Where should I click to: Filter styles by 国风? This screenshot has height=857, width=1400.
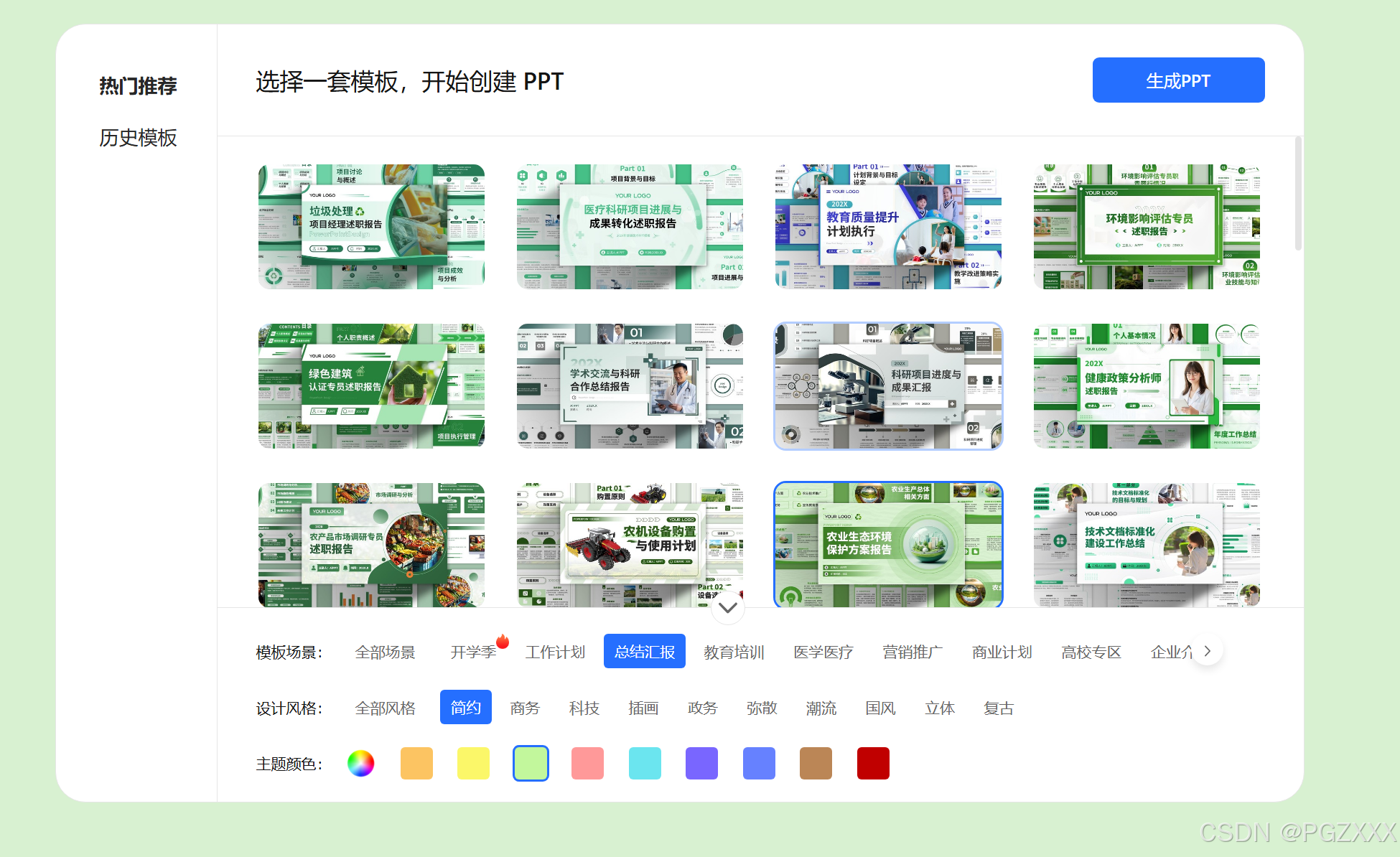[880, 708]
